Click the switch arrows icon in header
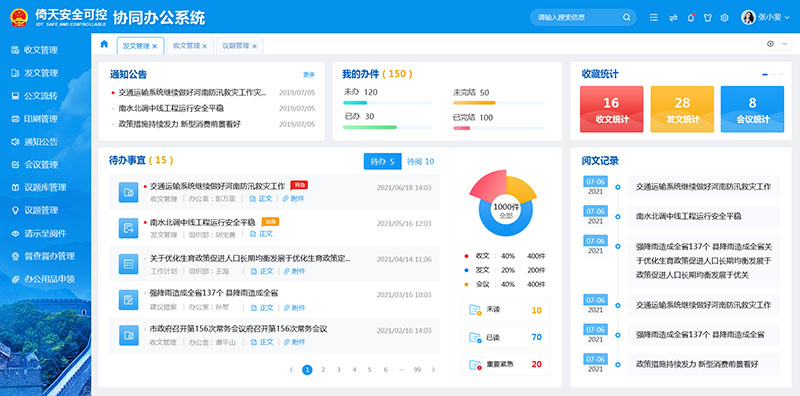 (673, 17)
